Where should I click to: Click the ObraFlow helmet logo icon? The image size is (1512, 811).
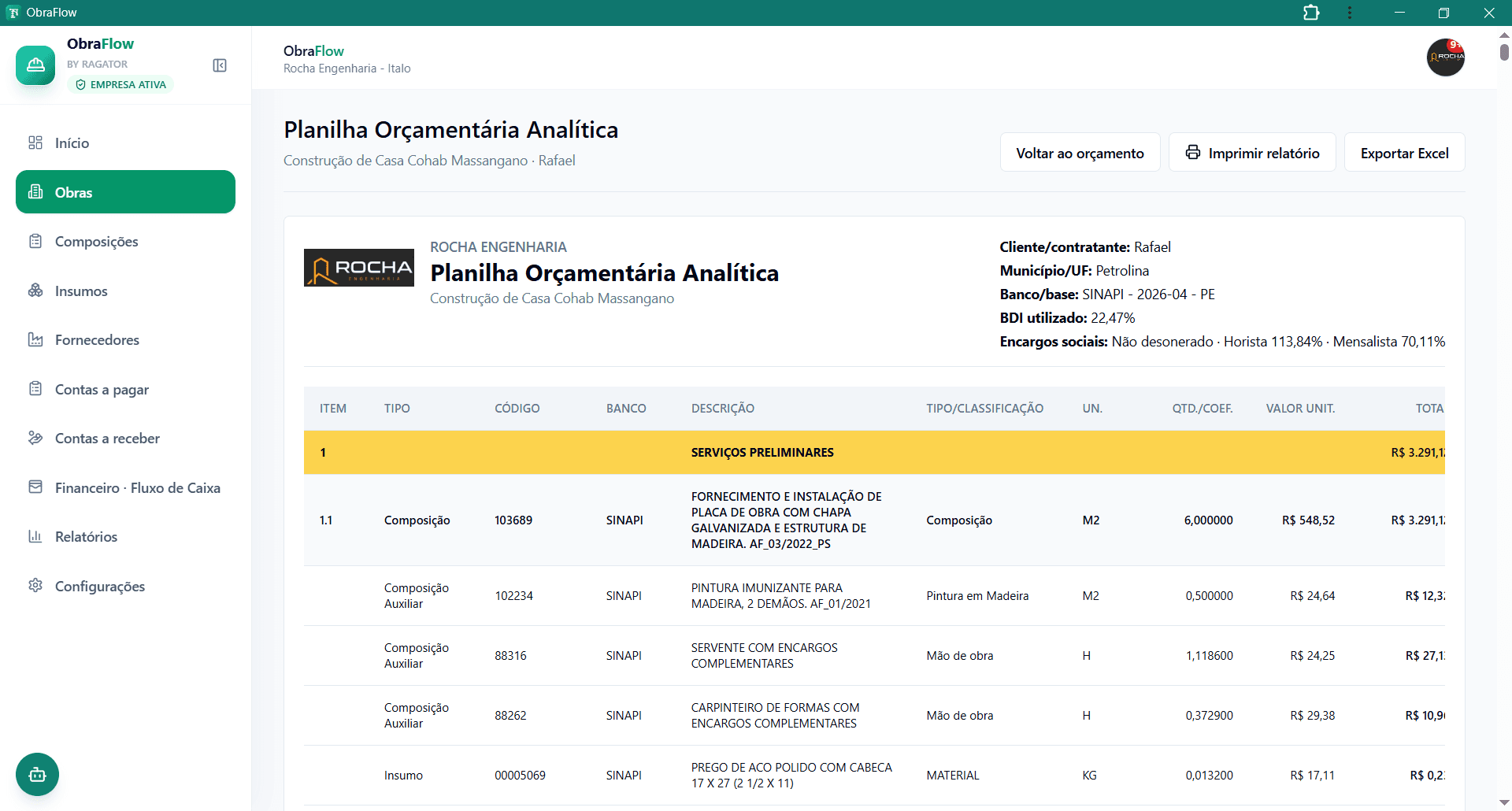35,65
